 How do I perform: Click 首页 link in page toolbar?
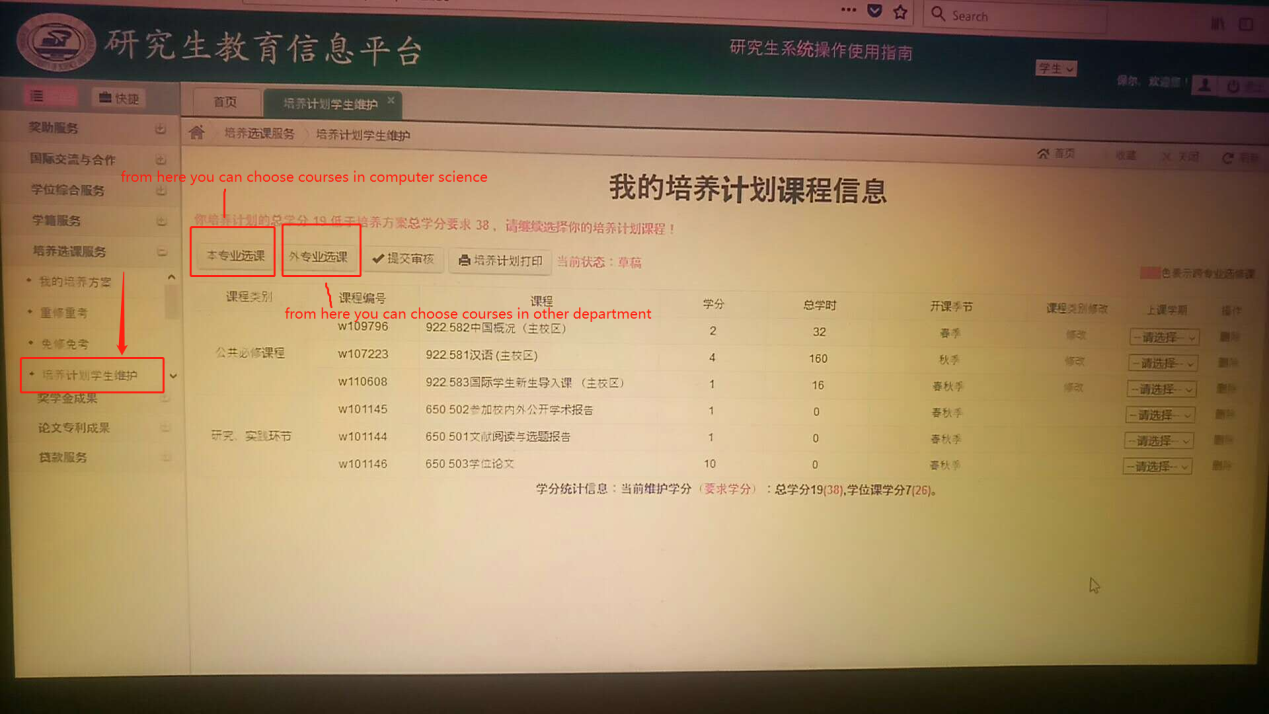pos(1057,154)
